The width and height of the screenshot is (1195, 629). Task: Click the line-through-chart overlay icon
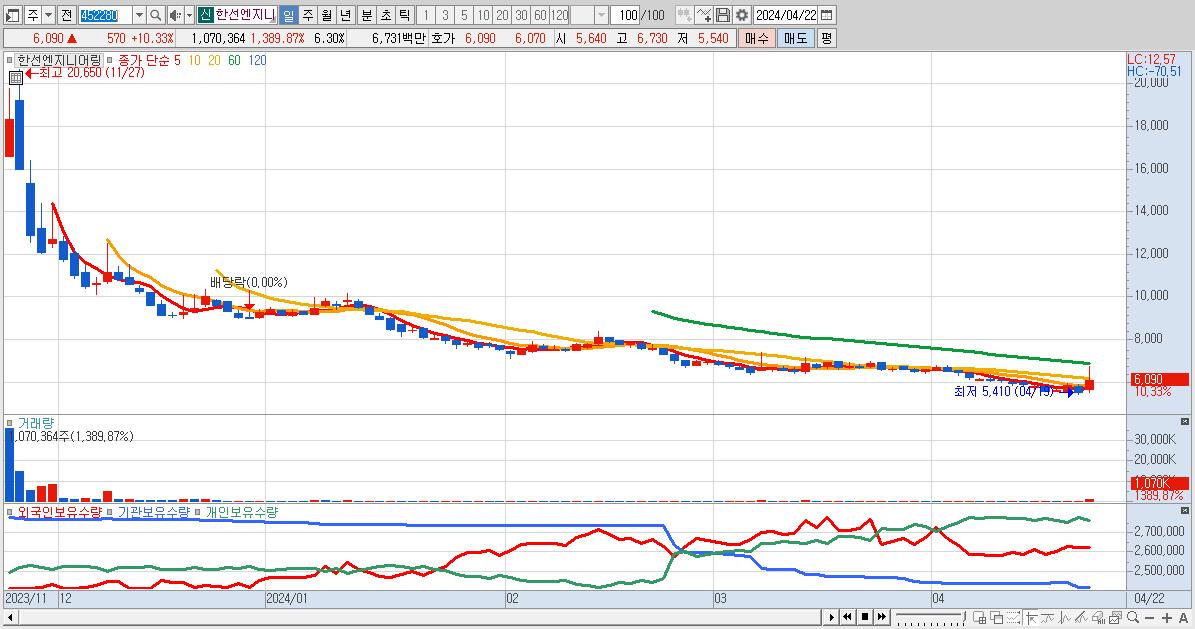[1047, 617]
